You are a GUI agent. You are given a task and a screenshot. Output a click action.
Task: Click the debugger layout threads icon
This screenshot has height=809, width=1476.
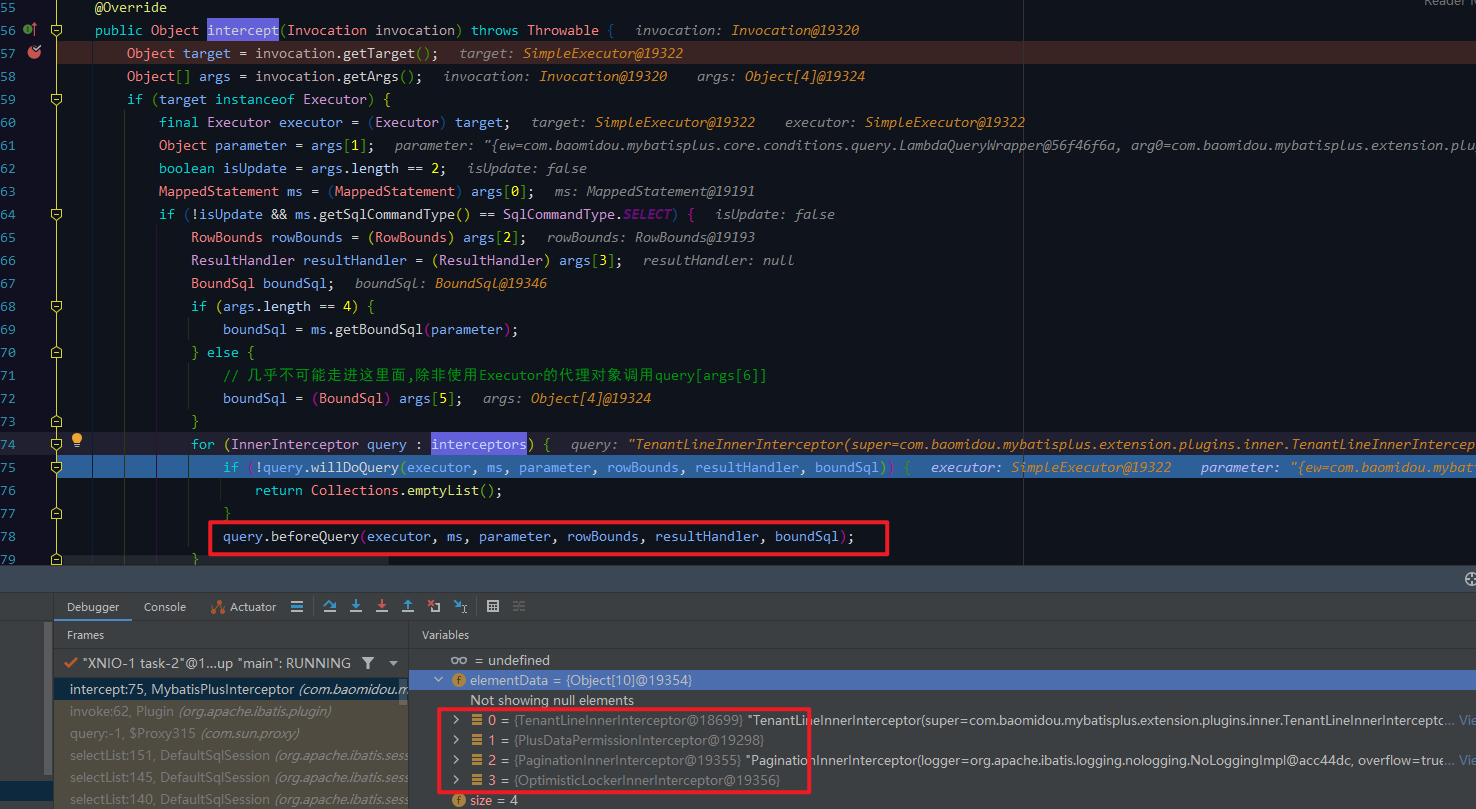pos(297,606)
